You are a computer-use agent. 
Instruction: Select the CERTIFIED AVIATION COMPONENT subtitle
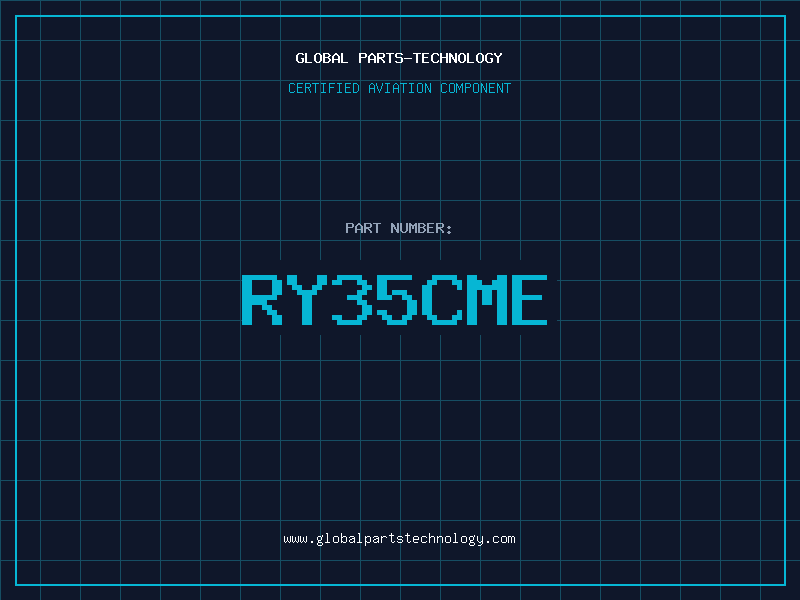coord(399,88)
